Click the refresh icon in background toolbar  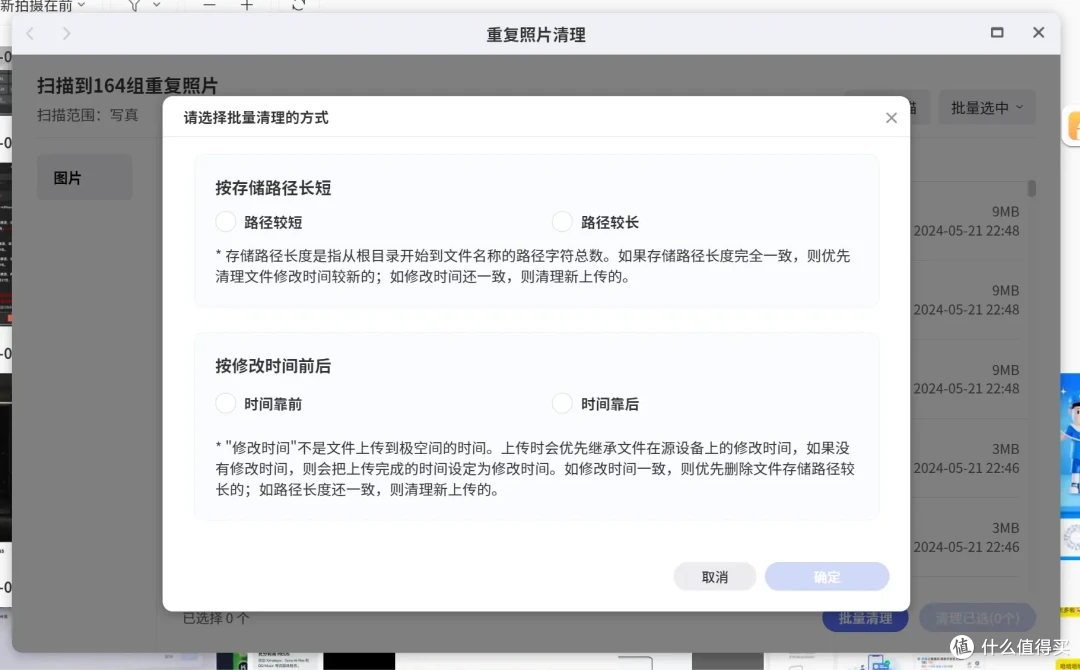coord(298,5)
